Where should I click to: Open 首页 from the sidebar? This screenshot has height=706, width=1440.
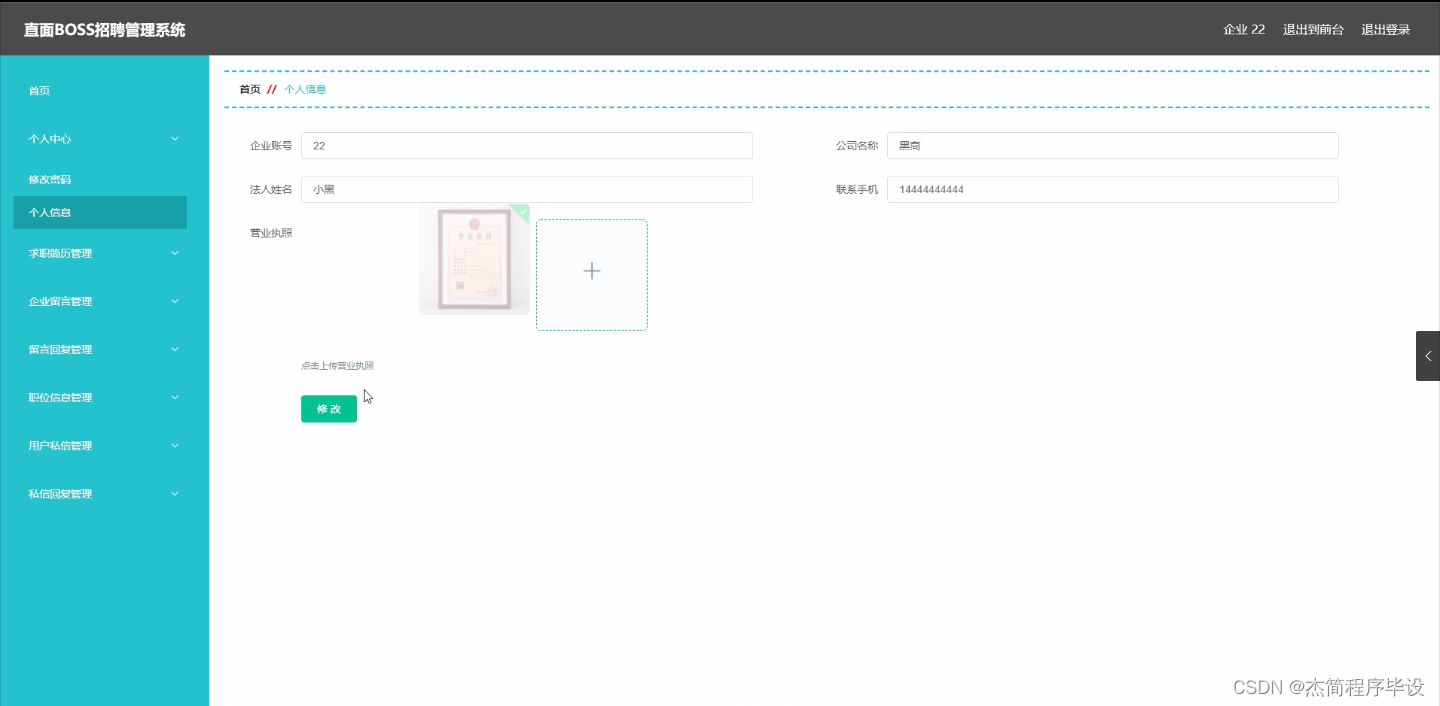coord(40,90)
